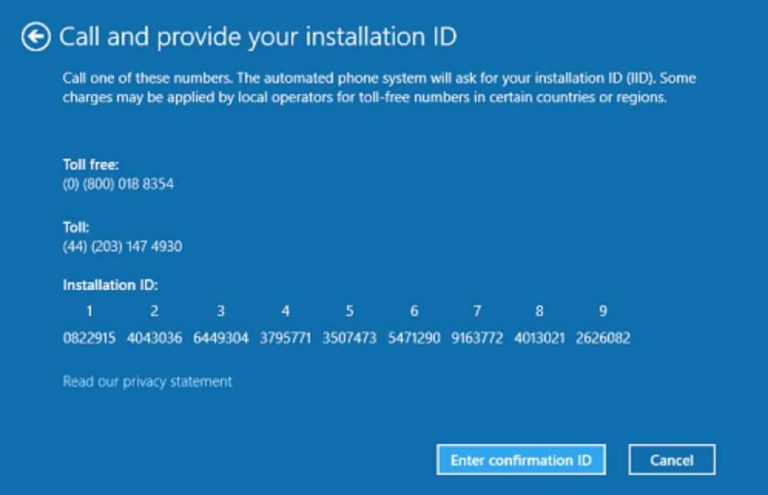768x495 pixels.
Task: Click Enter confirmation ID button
Action: [521, 460]
